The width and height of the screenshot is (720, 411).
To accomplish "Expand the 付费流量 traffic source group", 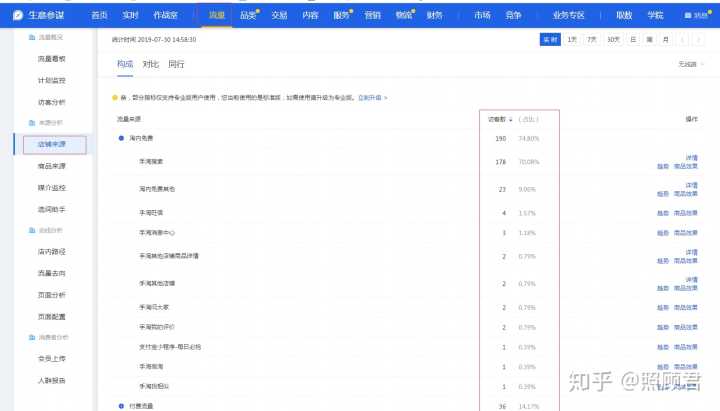I will [122, 405].
